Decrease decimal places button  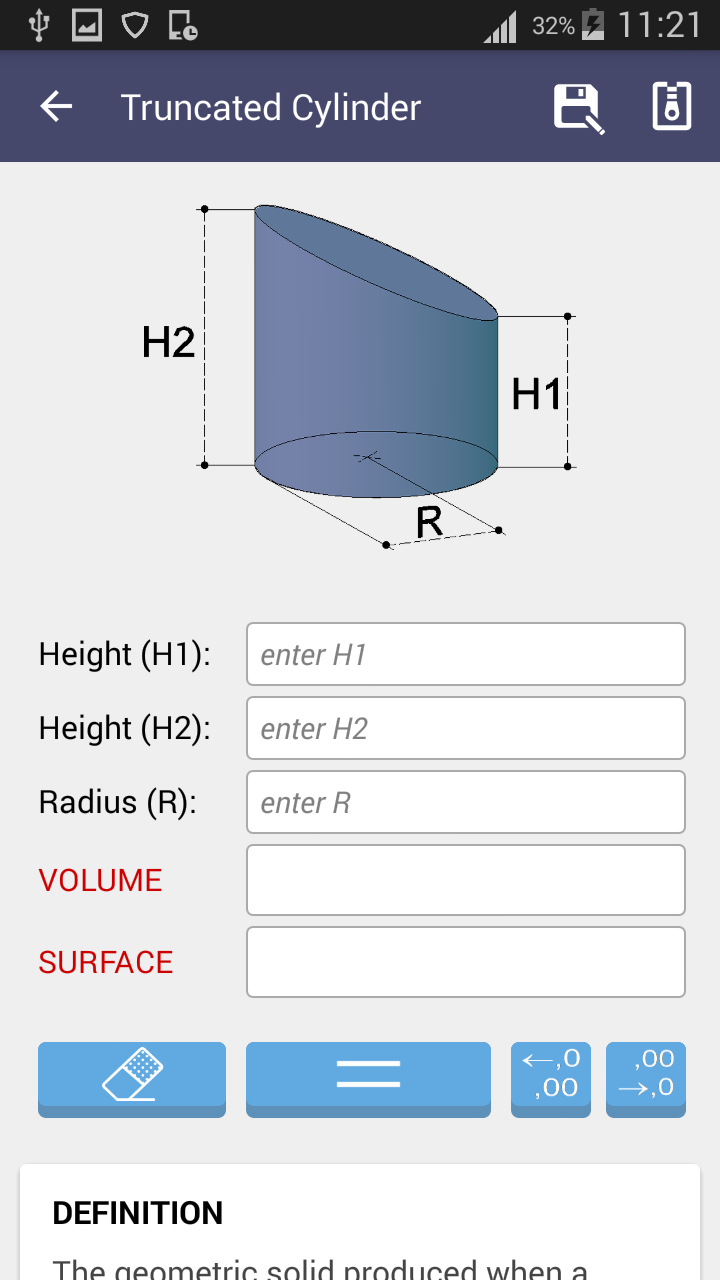coord(551,1076)
